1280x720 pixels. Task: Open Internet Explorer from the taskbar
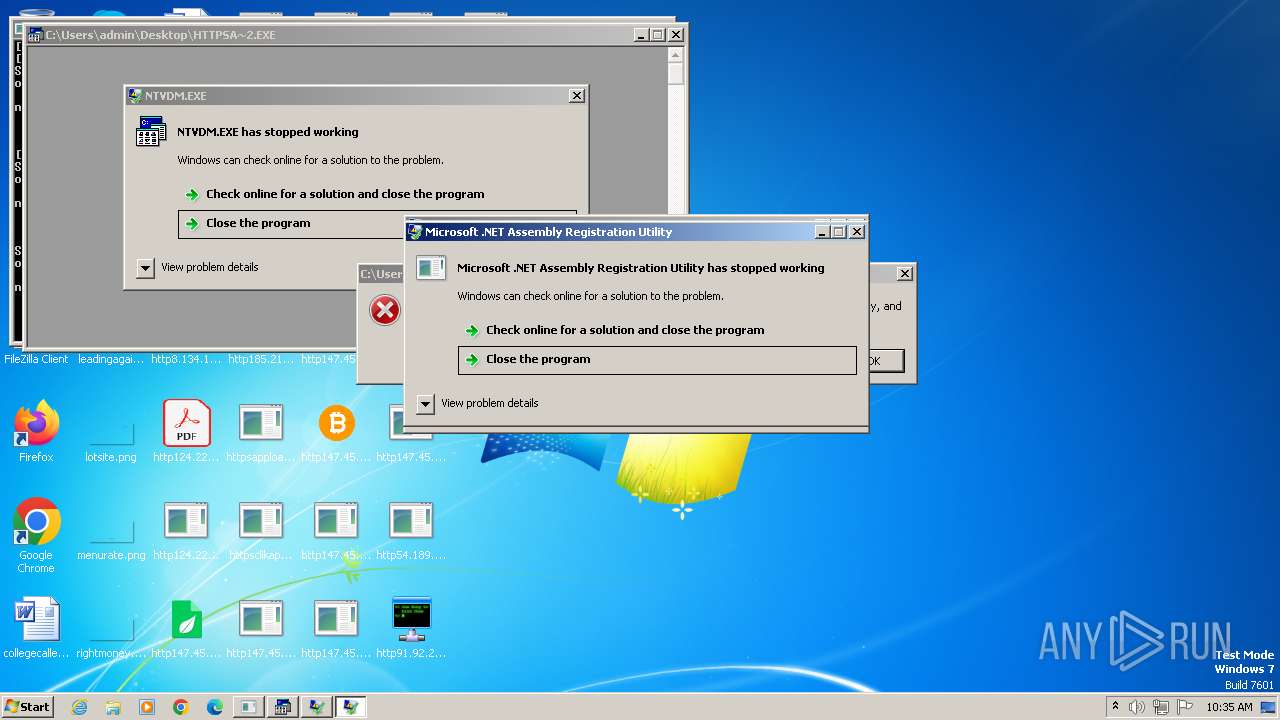(x=79, y=707)
